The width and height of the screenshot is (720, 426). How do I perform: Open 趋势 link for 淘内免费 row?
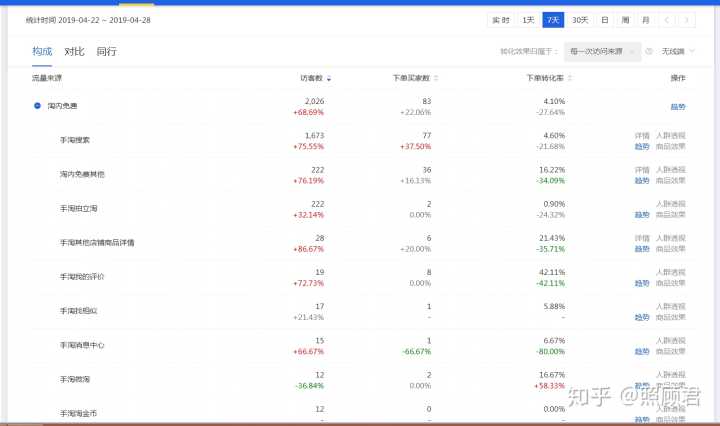coord(678,106)
